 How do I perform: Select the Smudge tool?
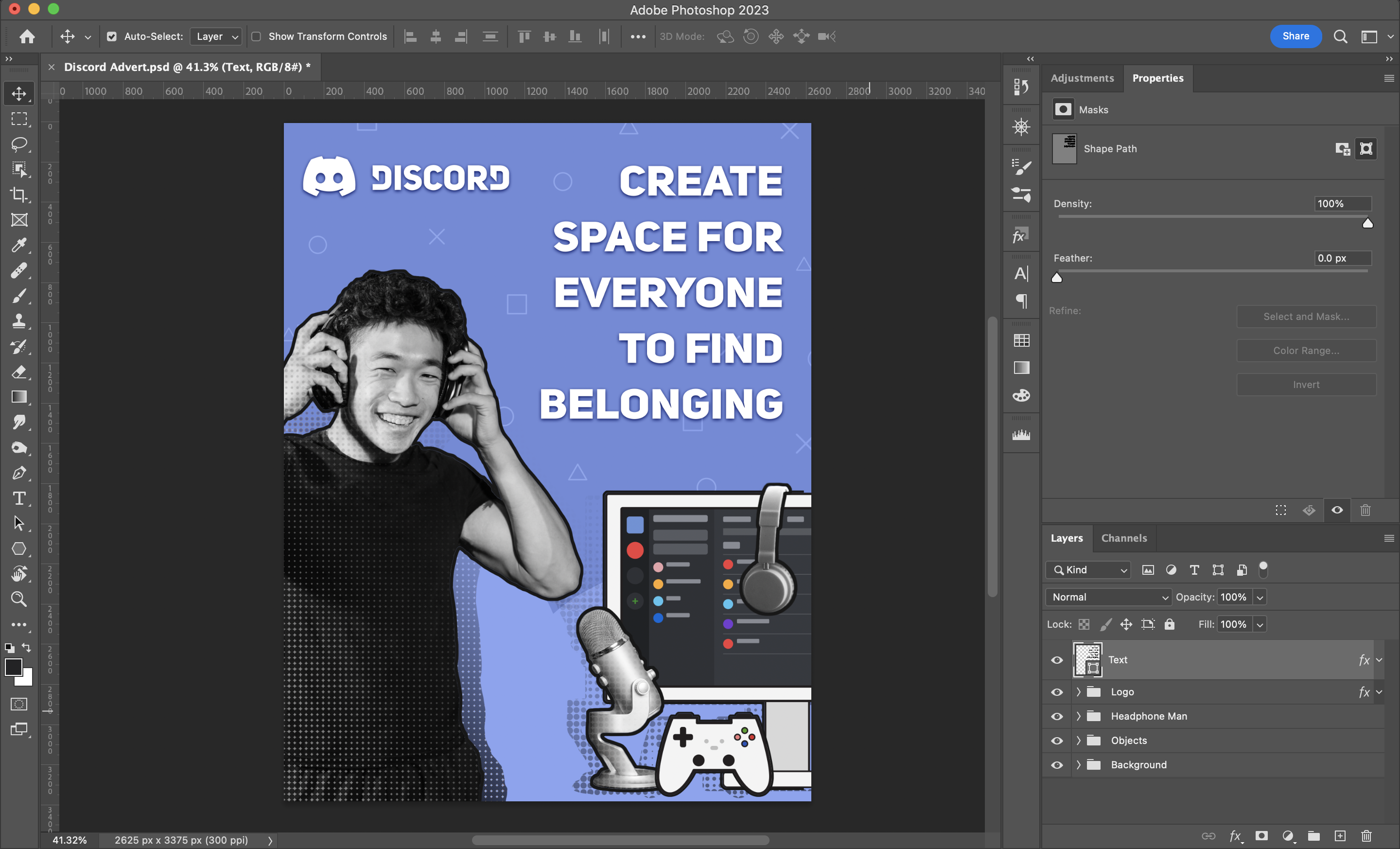point(19,422)
